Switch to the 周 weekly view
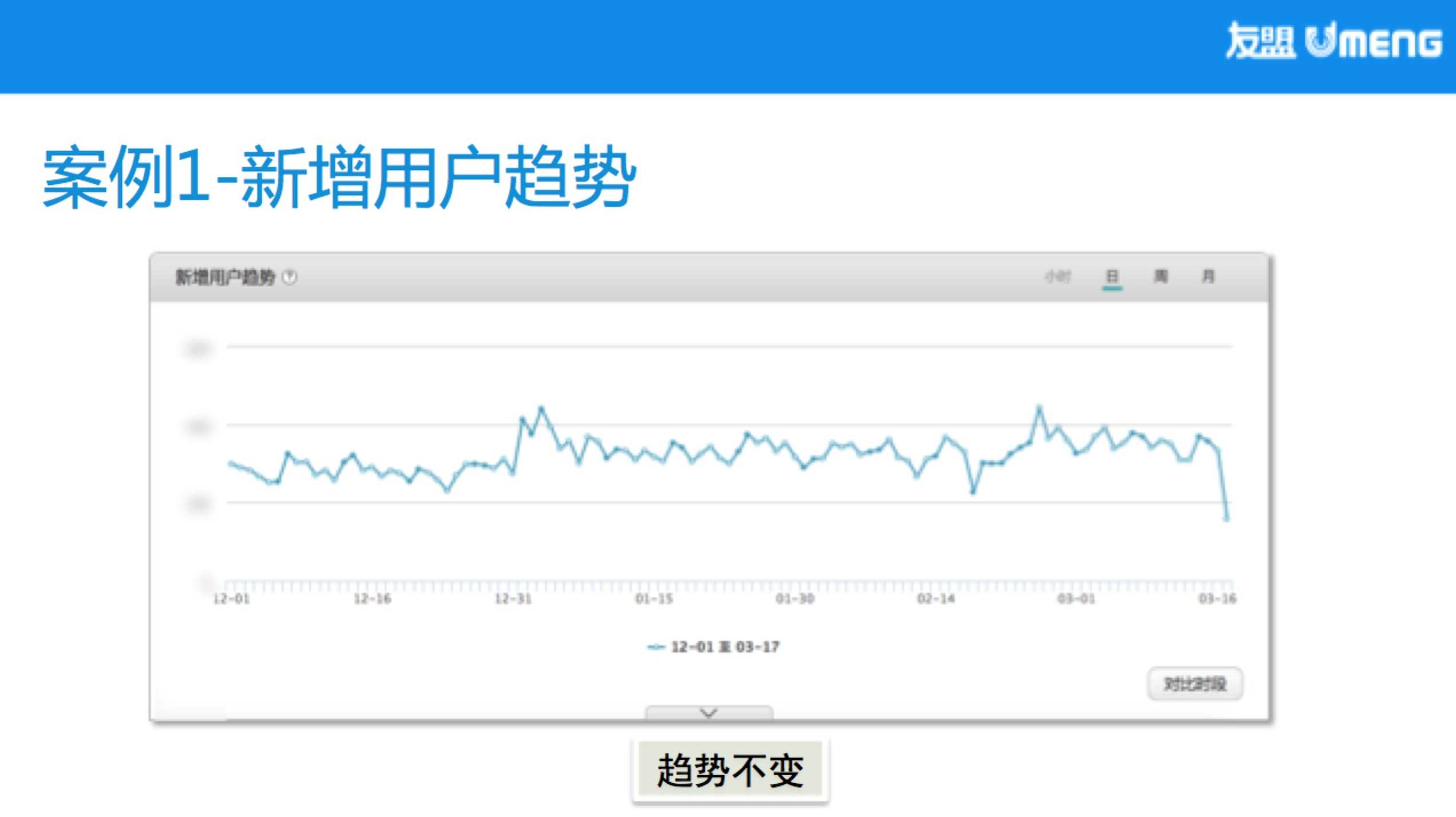The height and width of the screenshot is (817, 1456). click(x=1161, y=277)
